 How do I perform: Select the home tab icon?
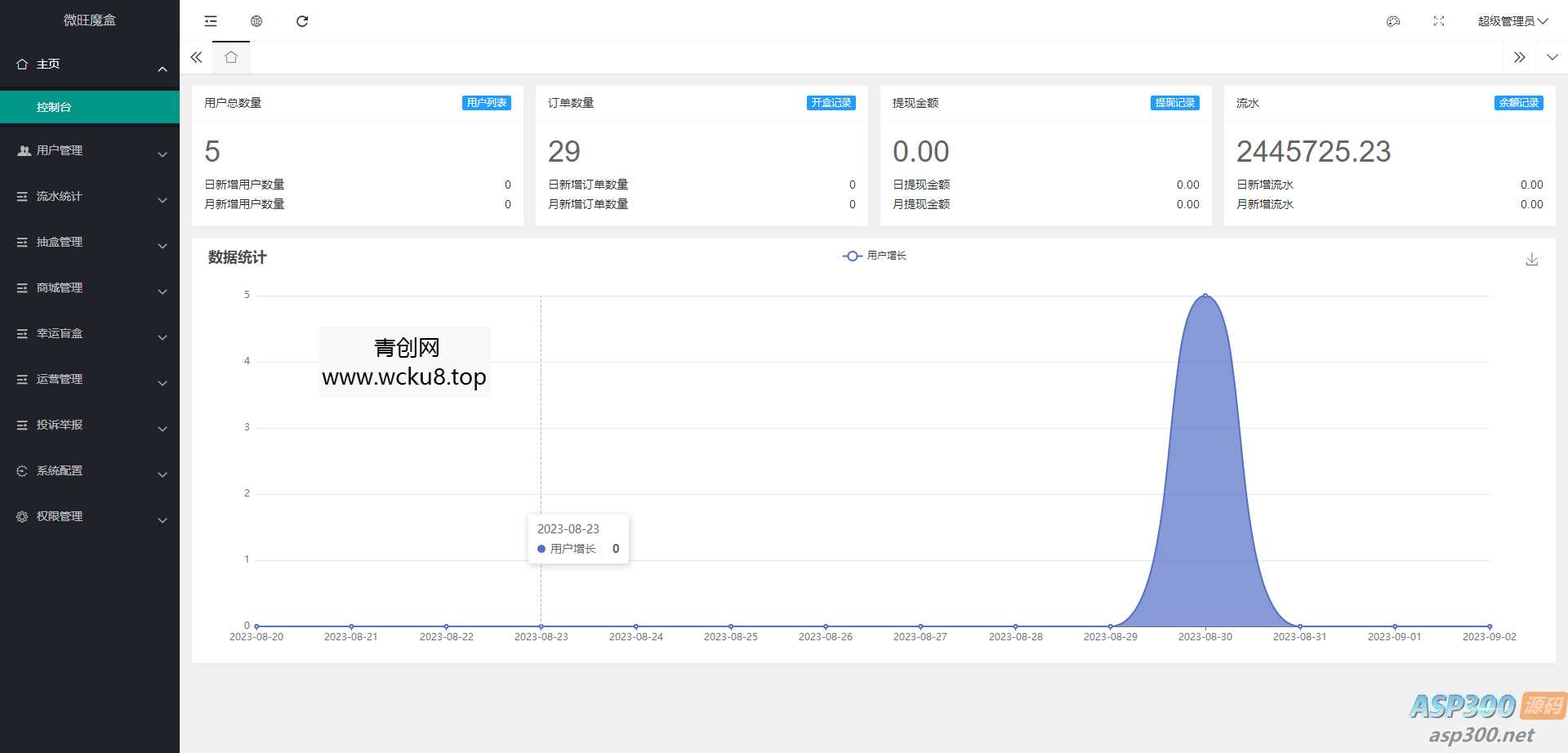(x=231, y=57)
